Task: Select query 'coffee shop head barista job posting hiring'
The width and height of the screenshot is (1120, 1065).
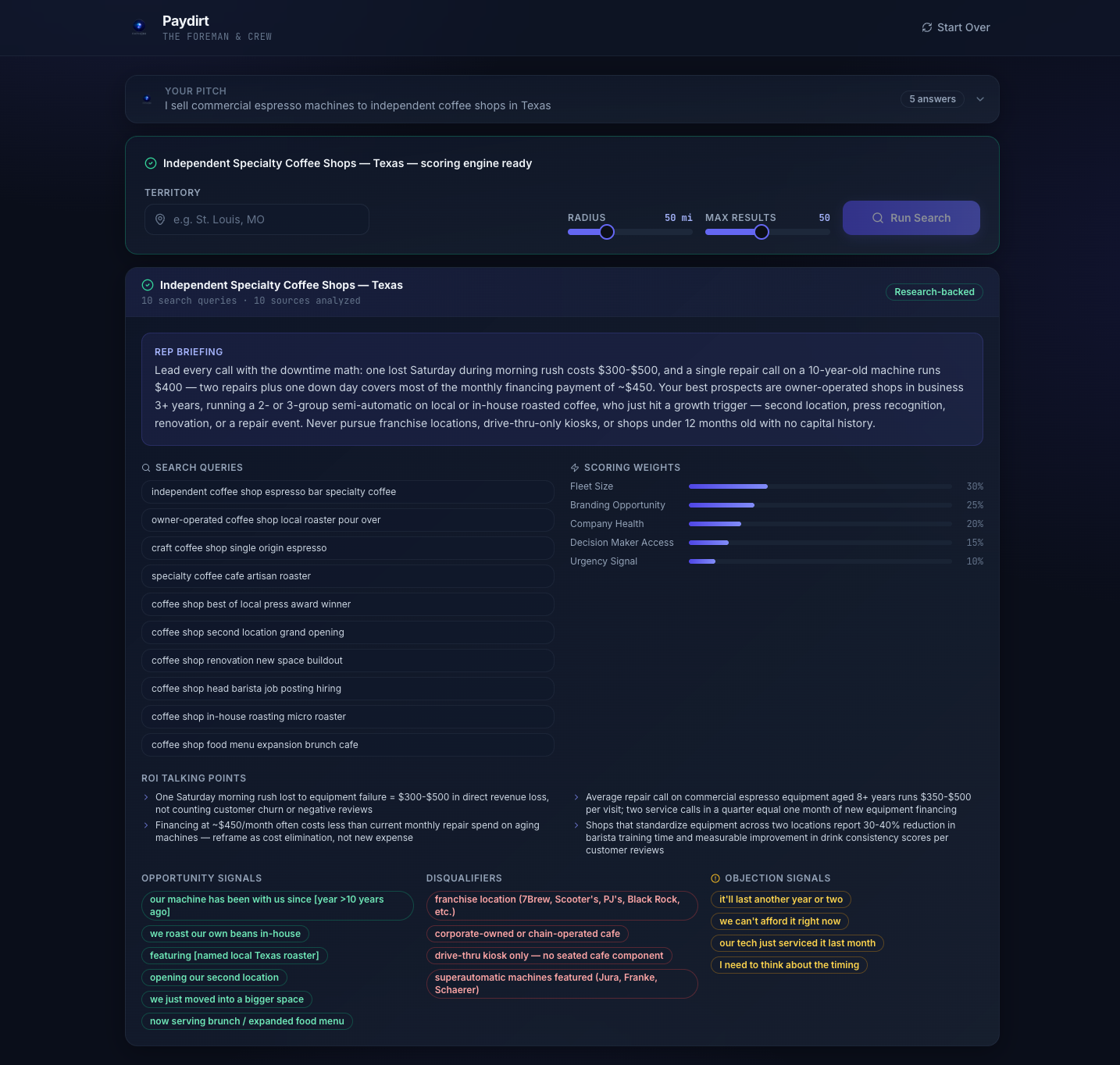Action: click(x=348, y=689)
